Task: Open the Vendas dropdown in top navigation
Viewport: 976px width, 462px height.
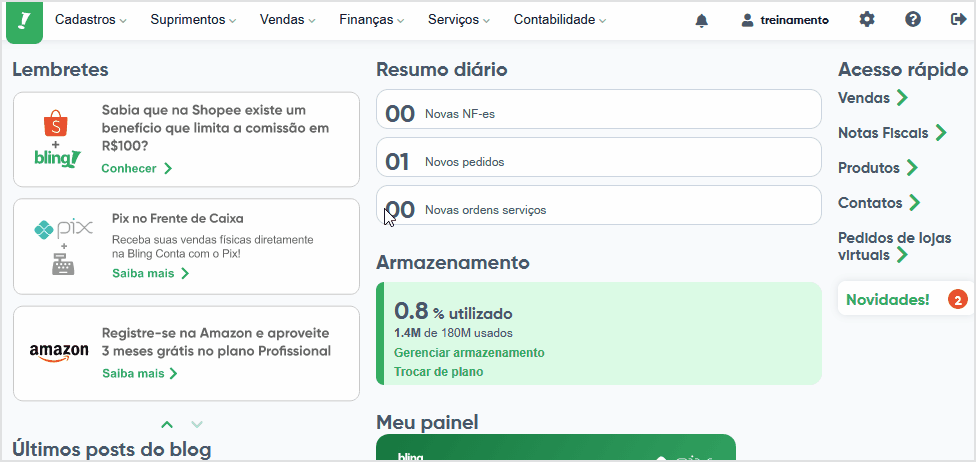Action: tap(288, 20)
